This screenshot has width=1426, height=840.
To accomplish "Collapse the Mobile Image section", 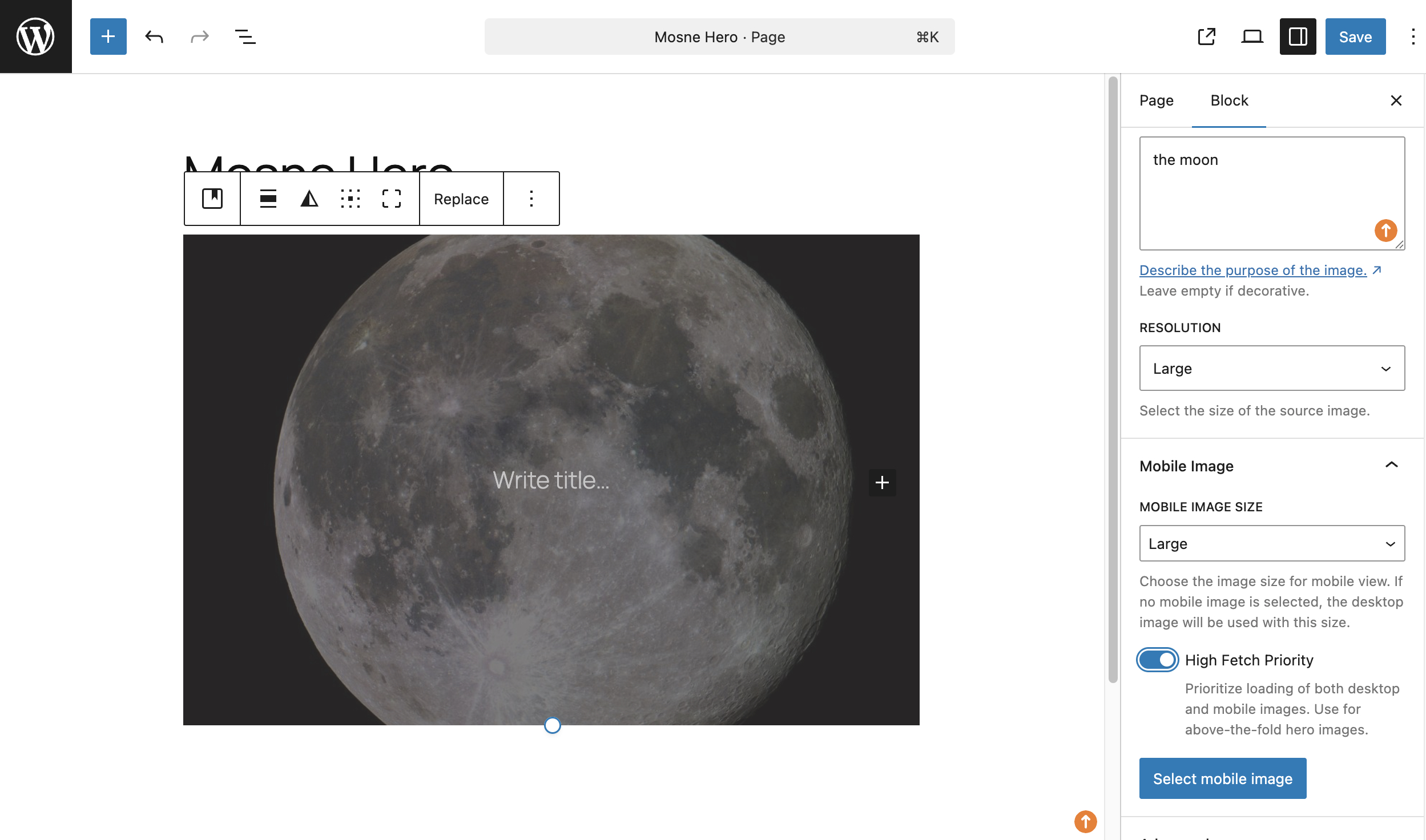I will pos(1391,466).
